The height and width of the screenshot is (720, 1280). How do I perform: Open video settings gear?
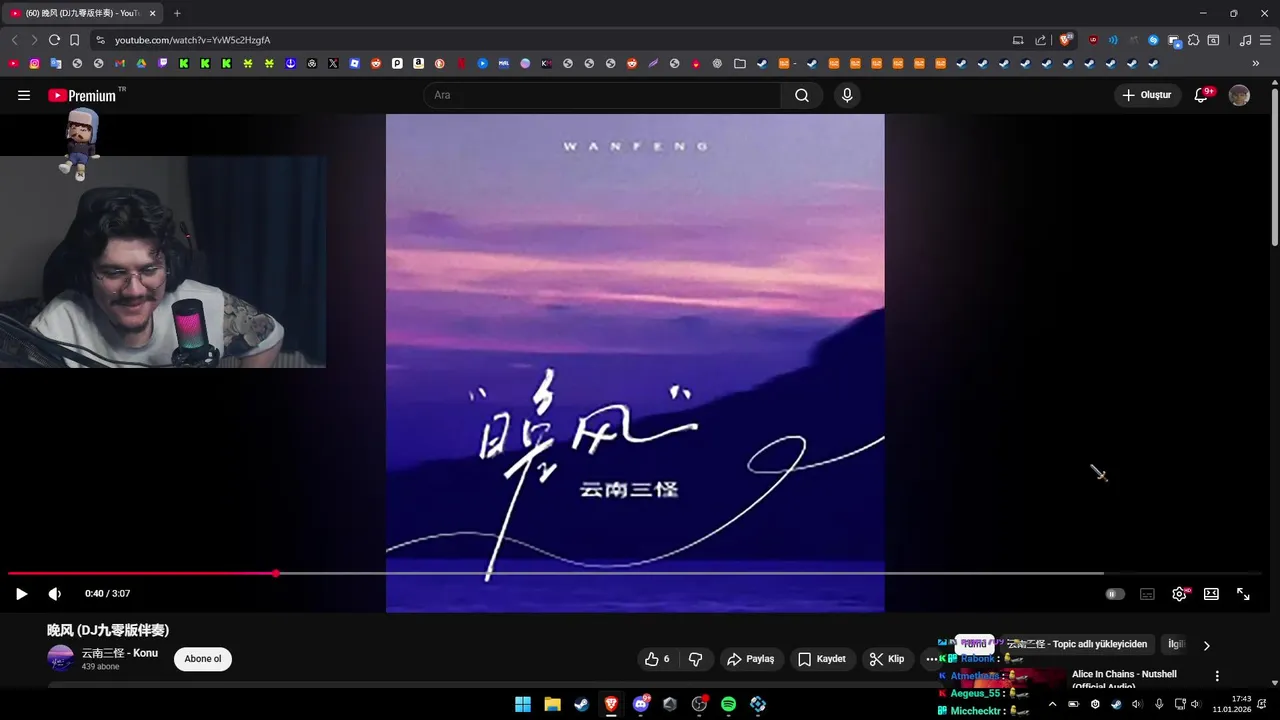pos(1179,594)
